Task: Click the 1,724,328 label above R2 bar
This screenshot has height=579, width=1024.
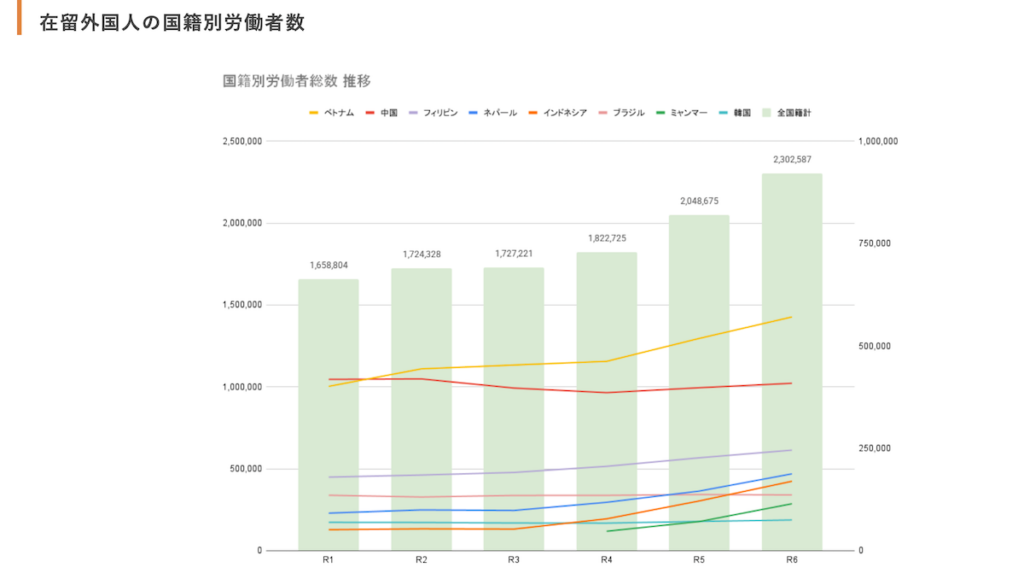Action: coord(421,254)
